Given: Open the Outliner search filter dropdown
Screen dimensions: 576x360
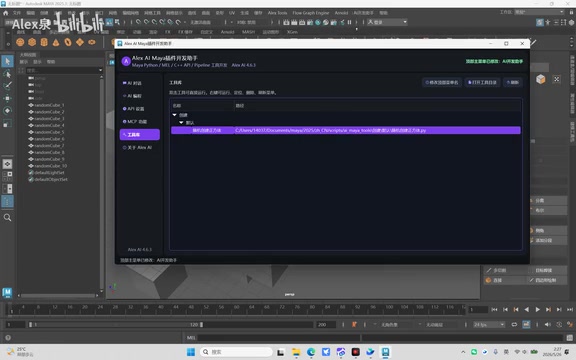Looking at the screenshot, I should [x=100, y=70].
